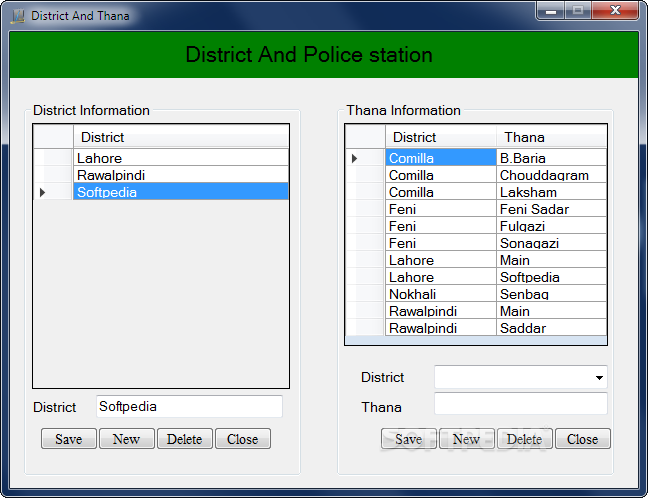Click the Feni Sadar thana cell
This screenshot has height=498, width=648.
tap(550, 209)
